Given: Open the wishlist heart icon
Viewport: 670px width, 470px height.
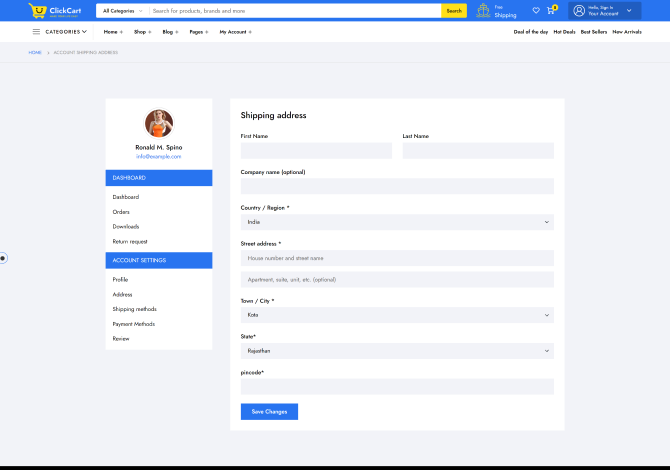Looking at the screenshot, I should pos(536,11).
